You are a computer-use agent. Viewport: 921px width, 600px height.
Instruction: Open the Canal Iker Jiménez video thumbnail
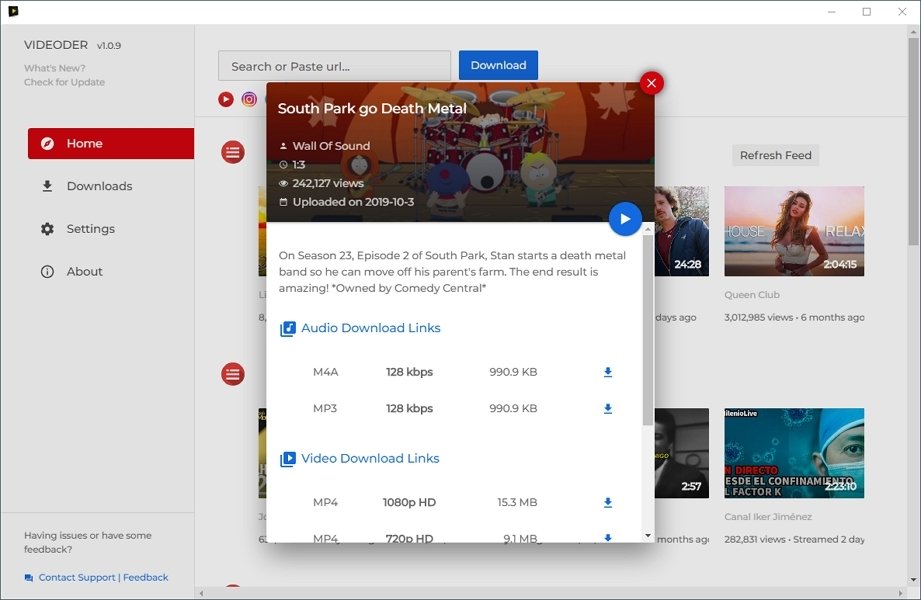(794, 453)
